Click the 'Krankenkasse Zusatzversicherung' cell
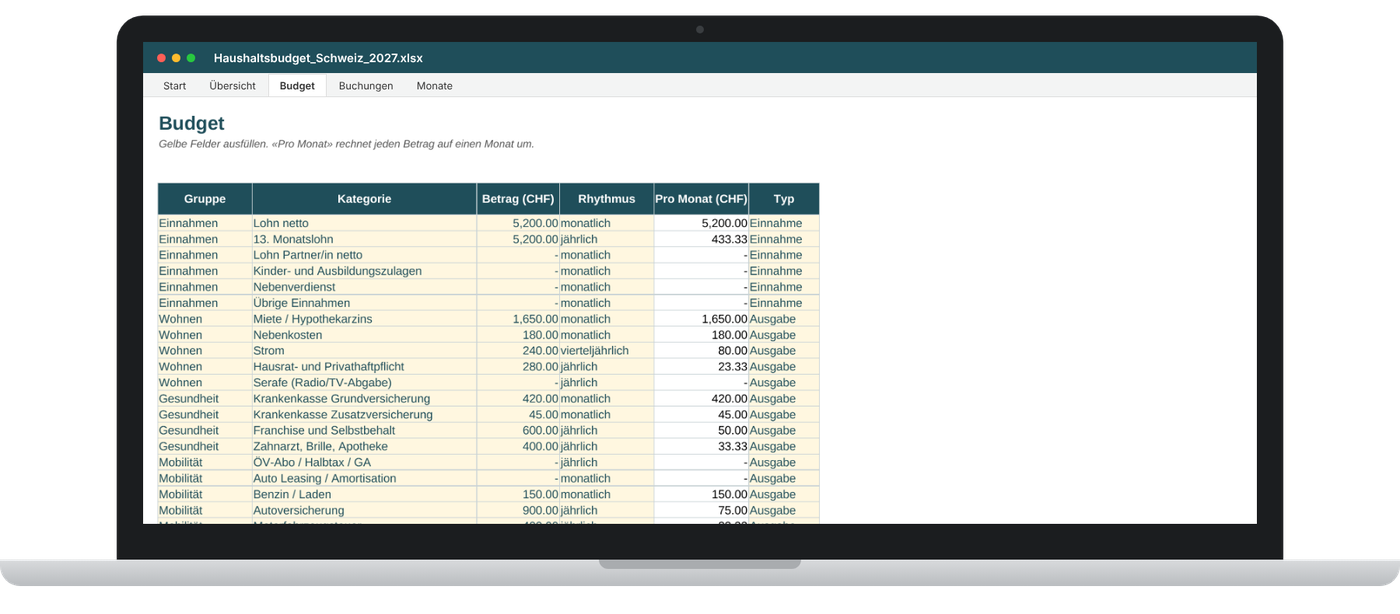This screenshot has width=1400, height=614. pyautogui.click(x=364, y=414)
